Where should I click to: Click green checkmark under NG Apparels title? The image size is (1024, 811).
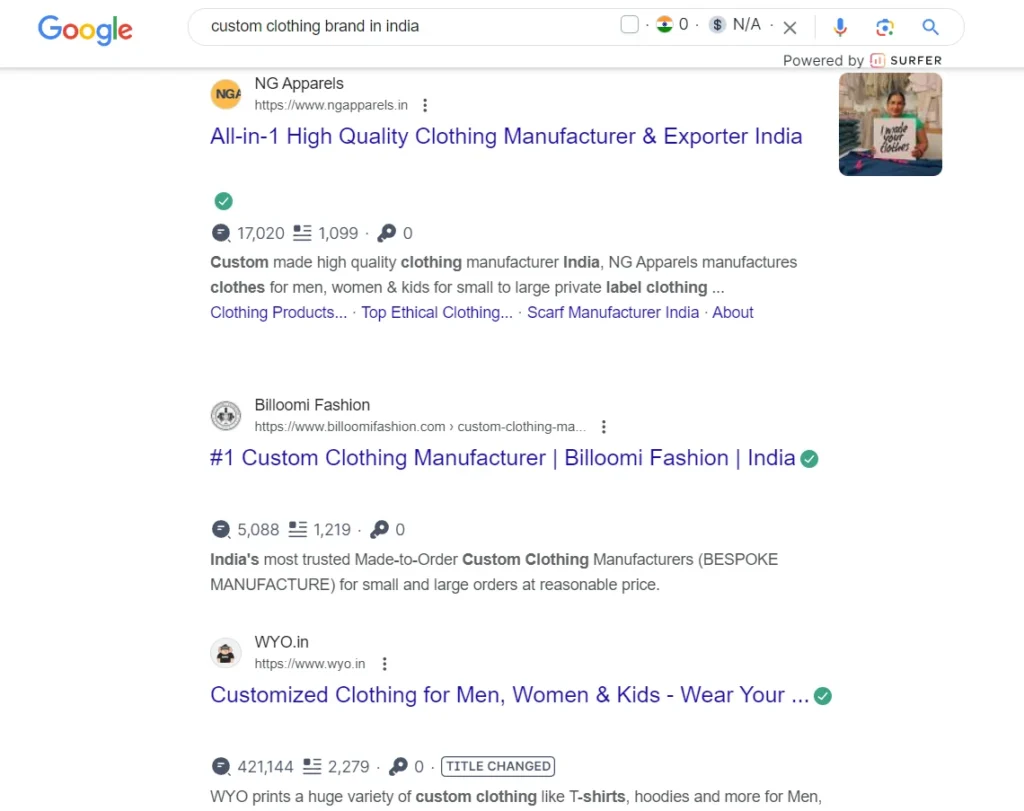pos(223,201)
